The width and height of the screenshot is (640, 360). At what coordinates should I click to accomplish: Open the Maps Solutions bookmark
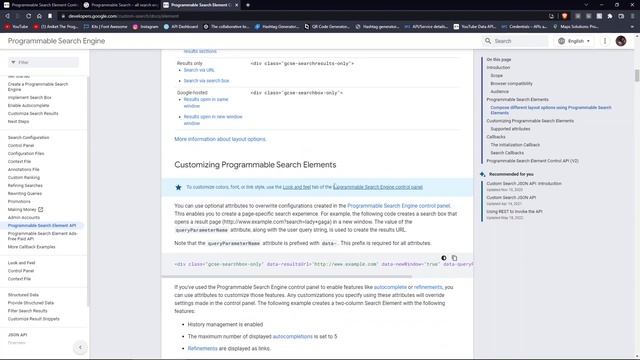(576, 27)
